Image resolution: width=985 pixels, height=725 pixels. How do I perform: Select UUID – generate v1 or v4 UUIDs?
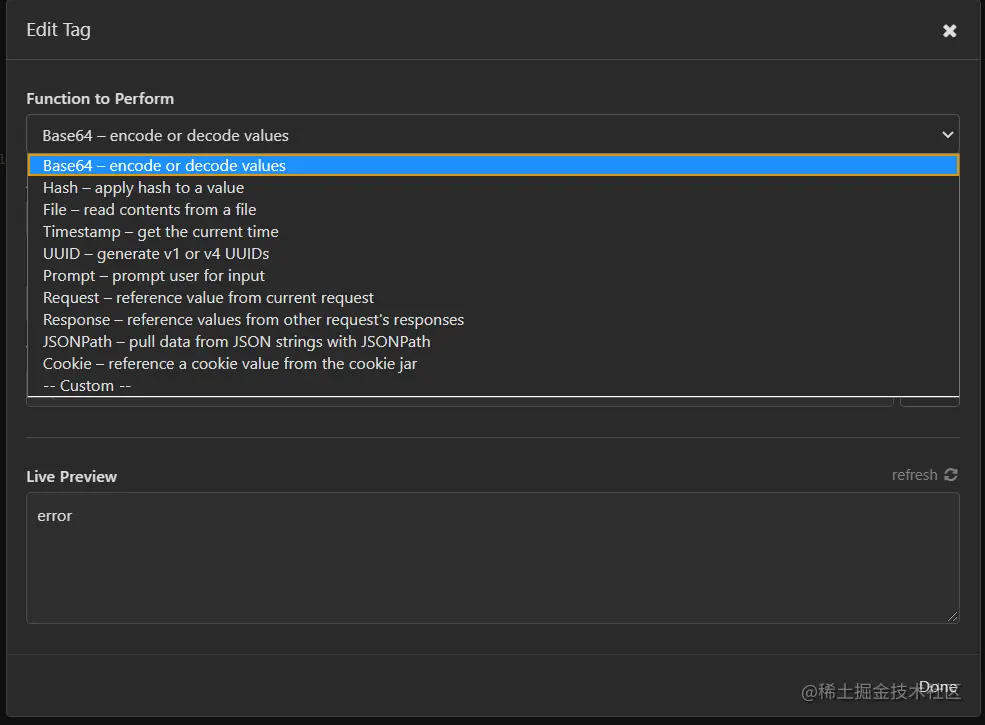tap(155, 254)
